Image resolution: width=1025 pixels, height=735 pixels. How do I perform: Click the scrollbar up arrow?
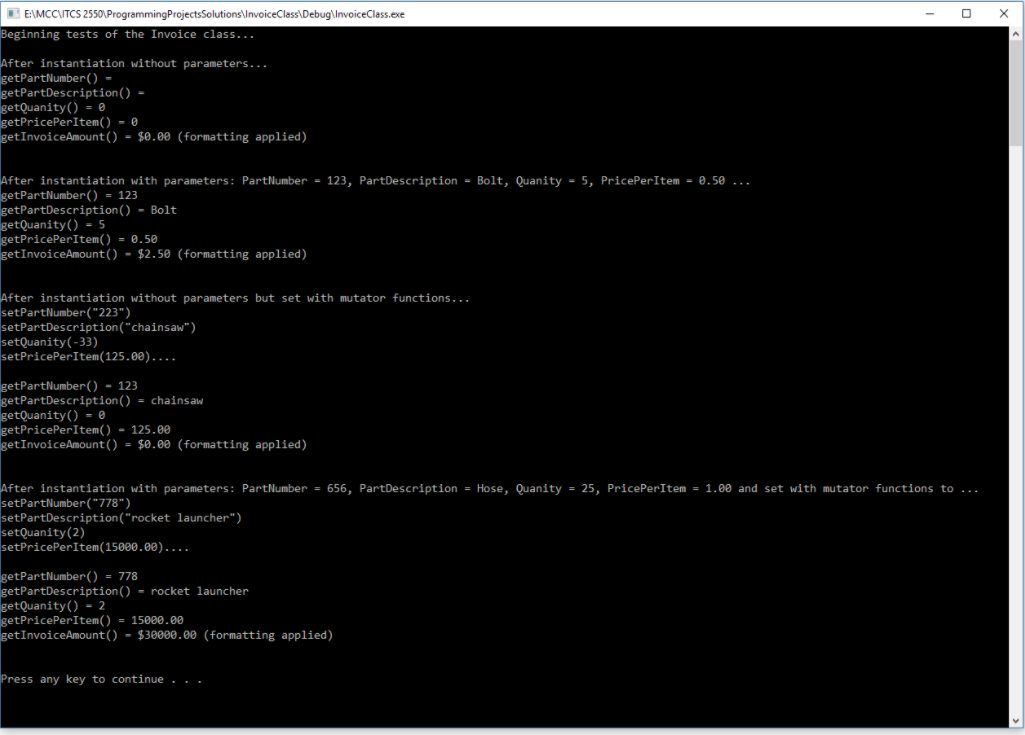coord(1016,33)
